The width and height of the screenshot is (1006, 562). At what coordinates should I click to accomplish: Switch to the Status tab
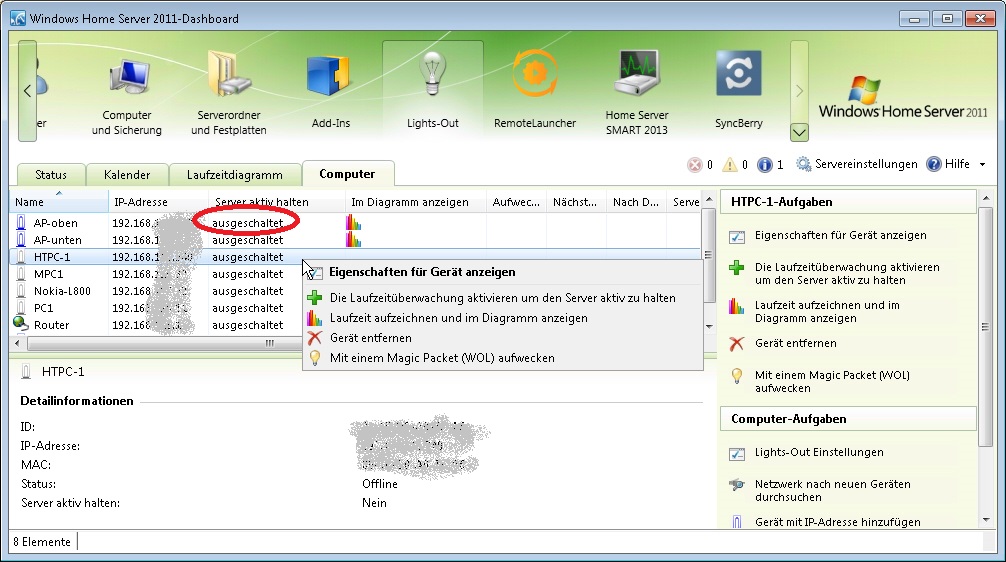51,175
